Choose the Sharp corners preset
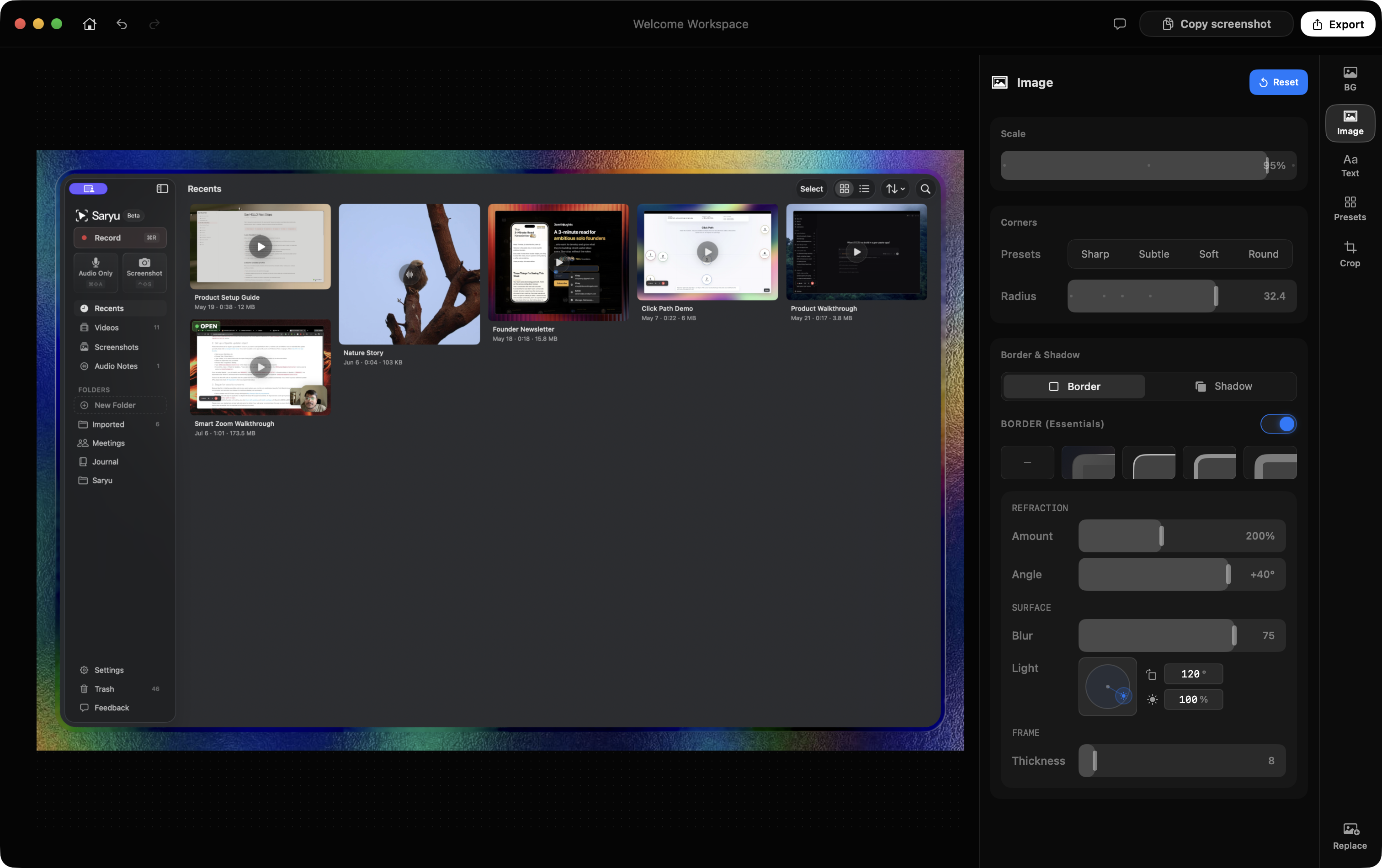Screen dimensions: 1382x868 point(1095,254)
